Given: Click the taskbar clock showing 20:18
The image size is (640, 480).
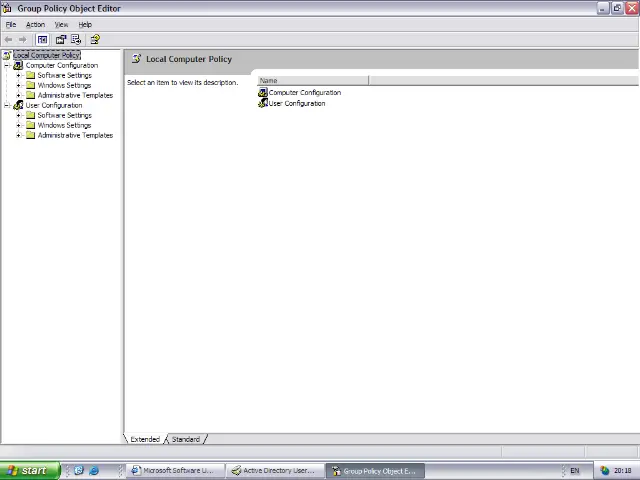Looking at the screenshot, I should (x=622, y=471).
